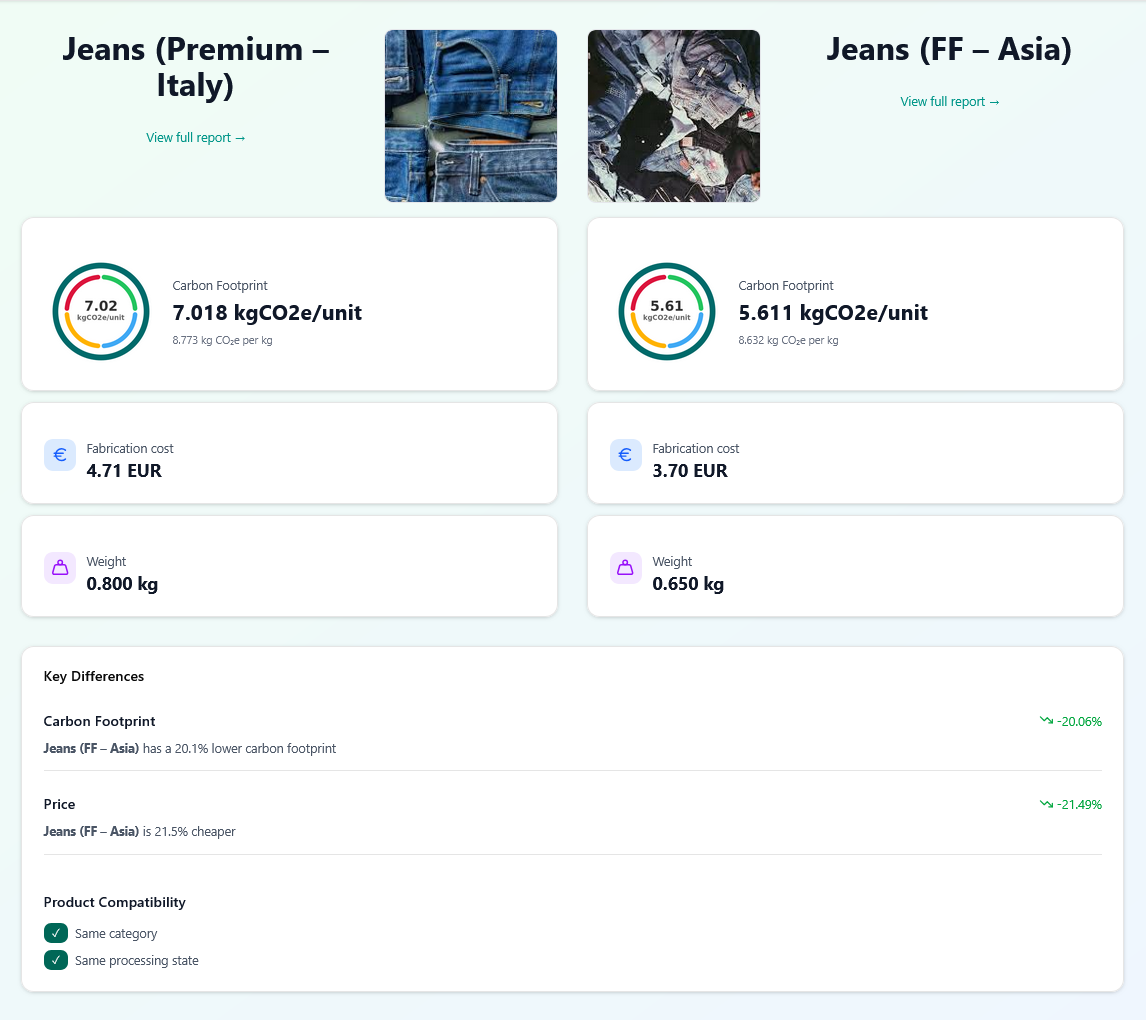The height and width of the screenshot is (1020, 1146).
Task: Click the Key Differences heading
Action: pos(94,676)
